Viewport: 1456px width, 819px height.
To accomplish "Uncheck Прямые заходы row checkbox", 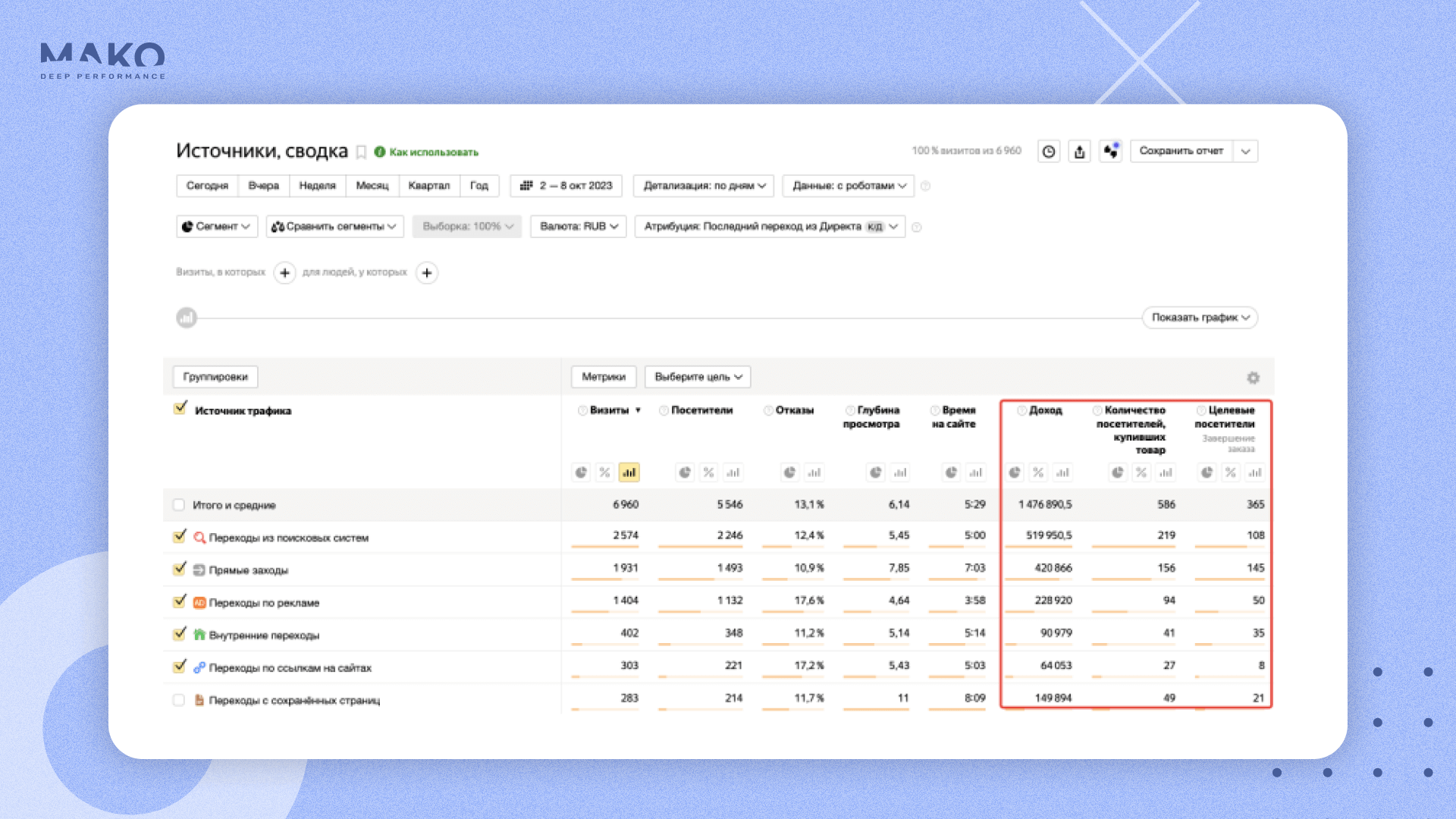I will click(180, 569).
